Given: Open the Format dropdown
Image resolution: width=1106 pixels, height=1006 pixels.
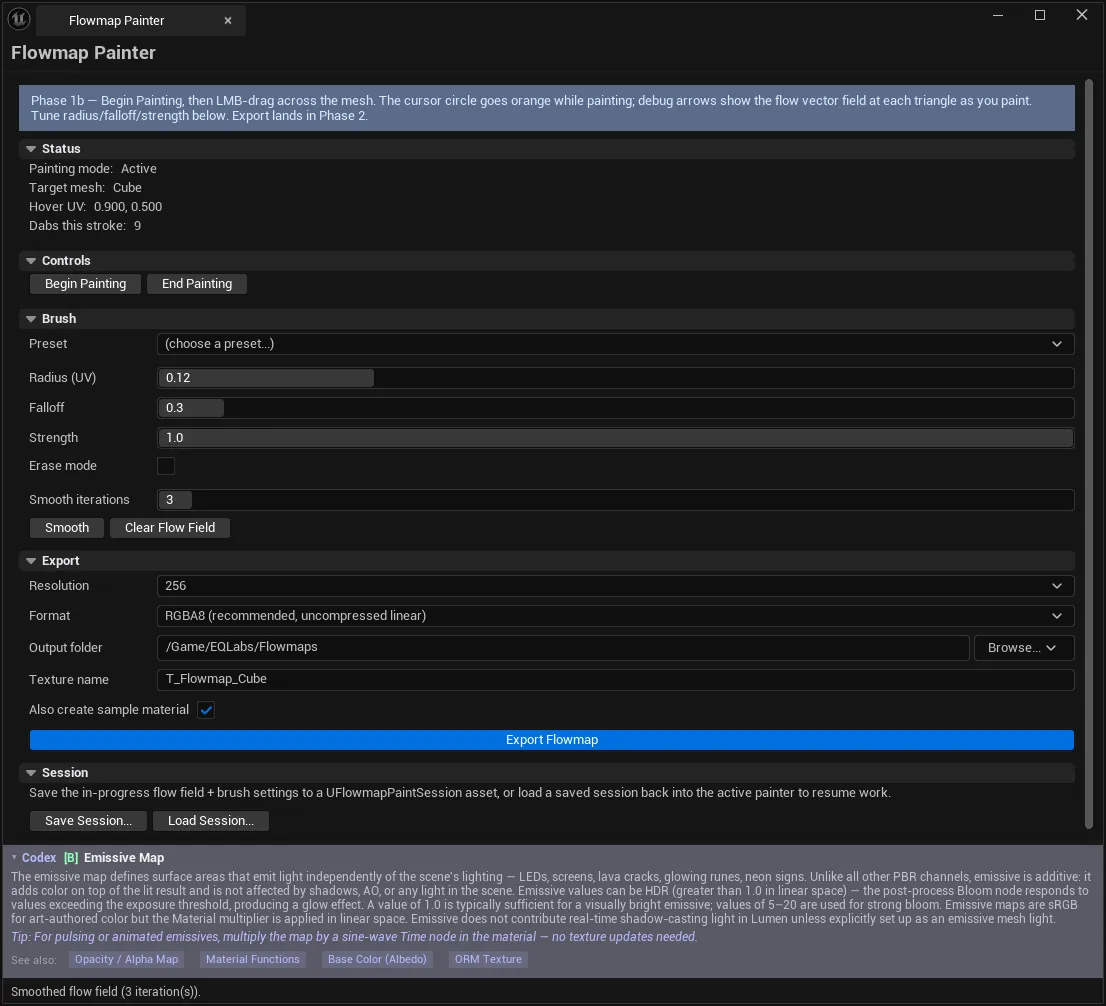Looking at the screenshot, I should (x=615, y=616).
